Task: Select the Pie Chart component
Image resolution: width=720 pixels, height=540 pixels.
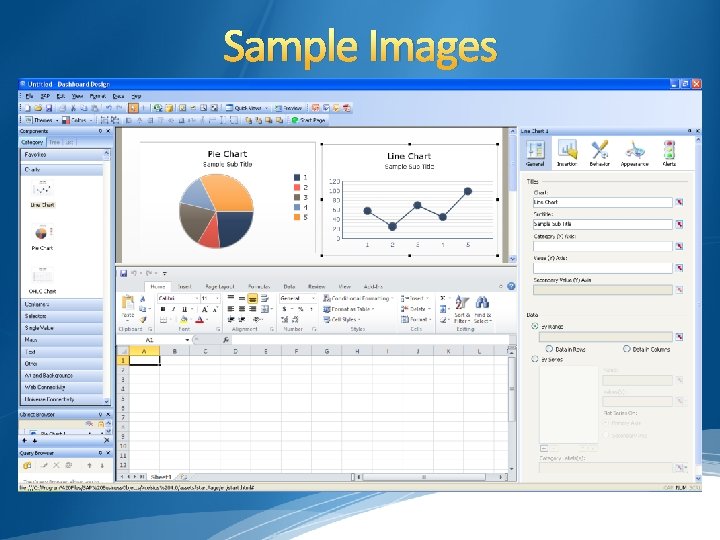Action: click(x=42, y=237)
